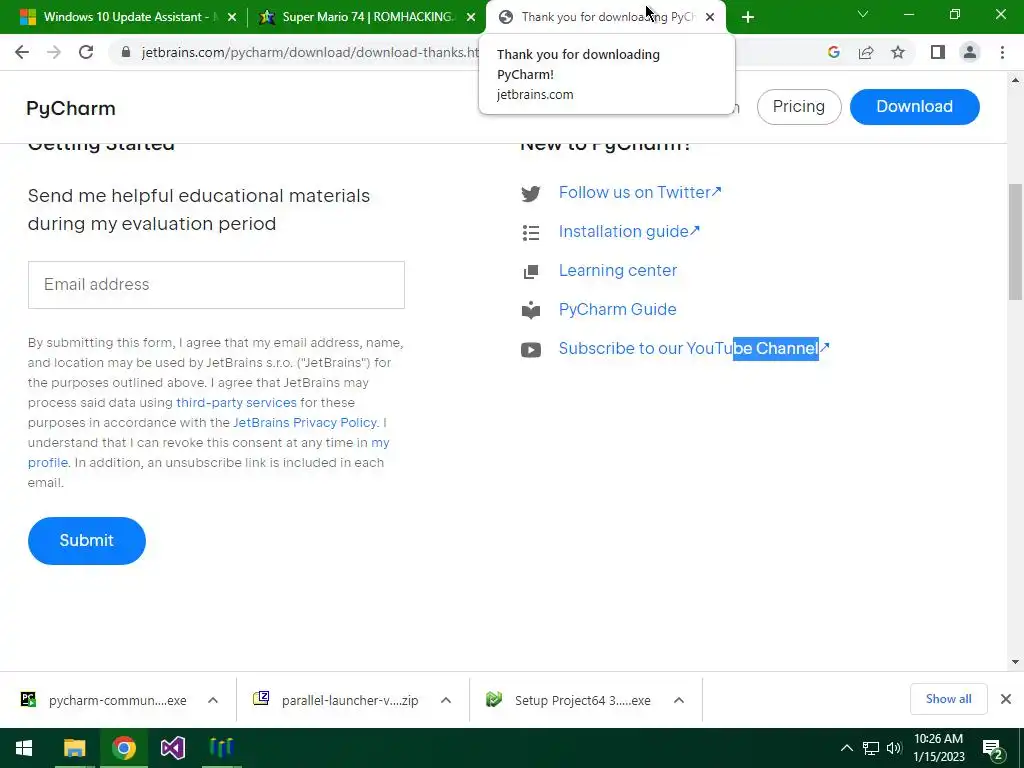Open the clock showing 10:26 AM

[x=938, y=748]
